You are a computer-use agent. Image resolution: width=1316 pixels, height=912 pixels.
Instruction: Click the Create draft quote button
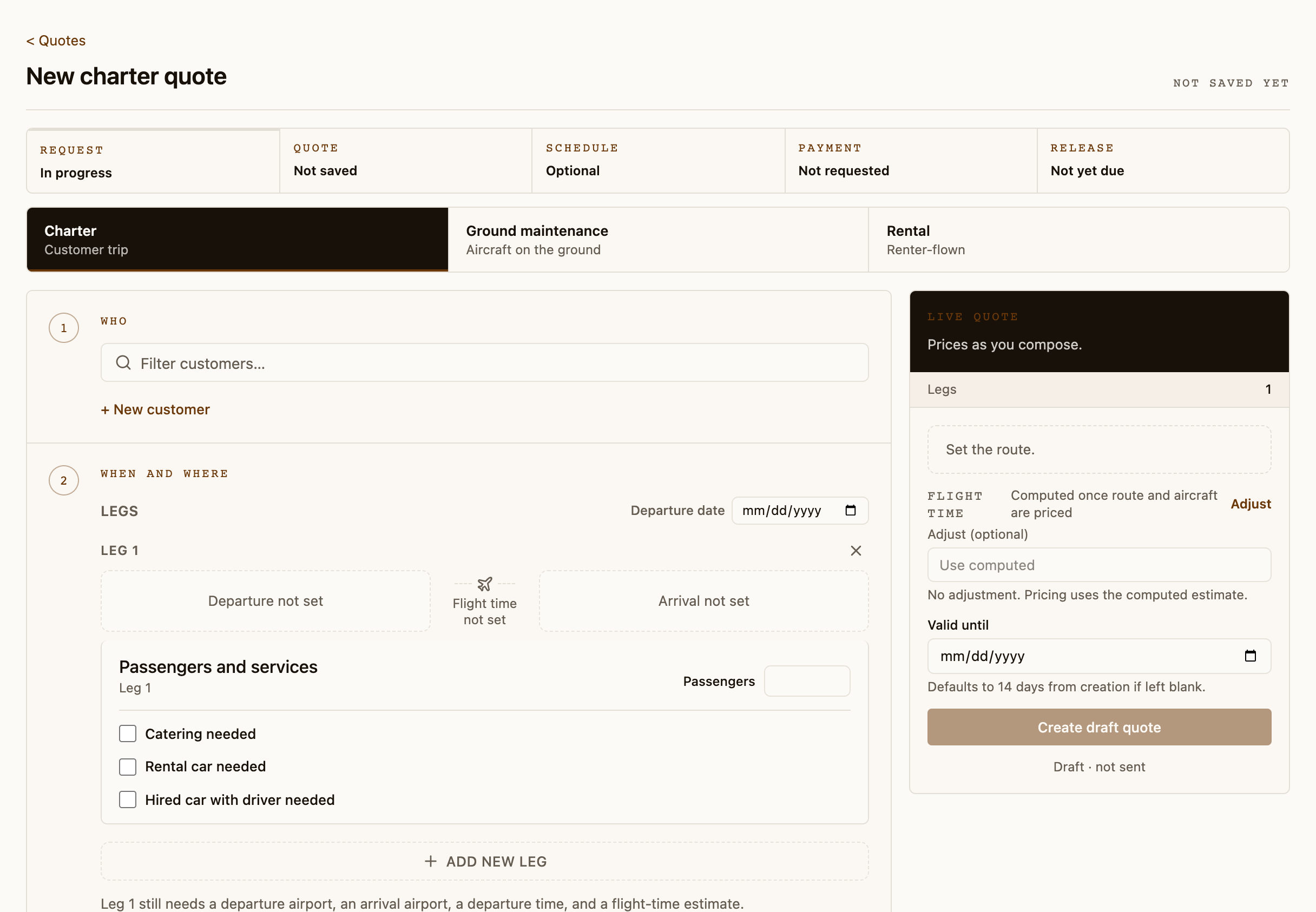click(x=1099, y=727)
